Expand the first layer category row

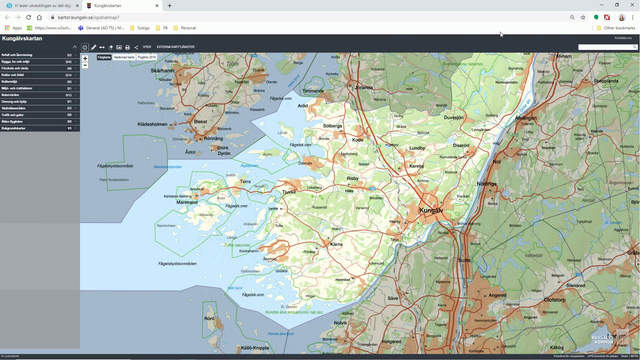pyautogui.click(x=40, y=55)
